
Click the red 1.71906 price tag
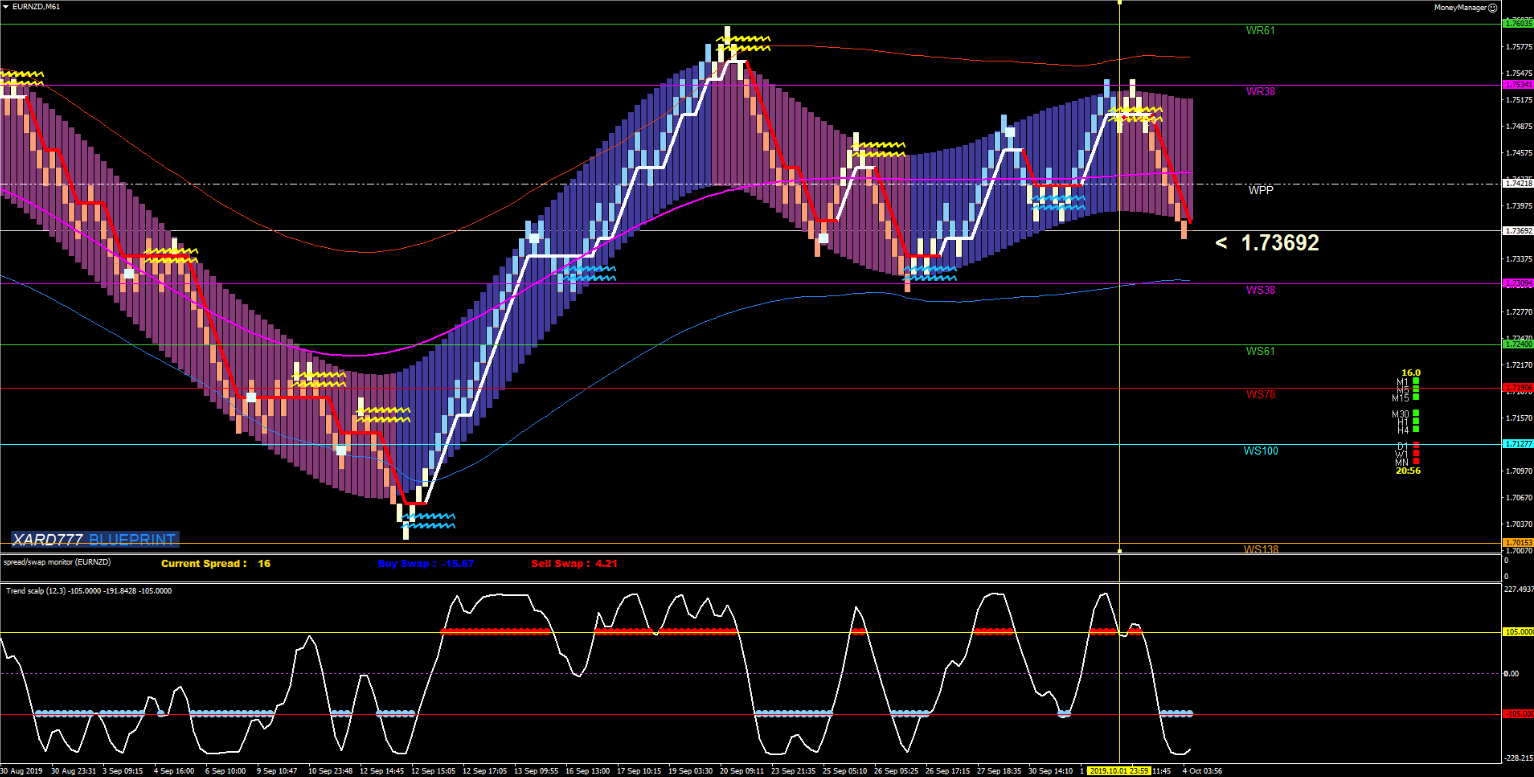1518,388
